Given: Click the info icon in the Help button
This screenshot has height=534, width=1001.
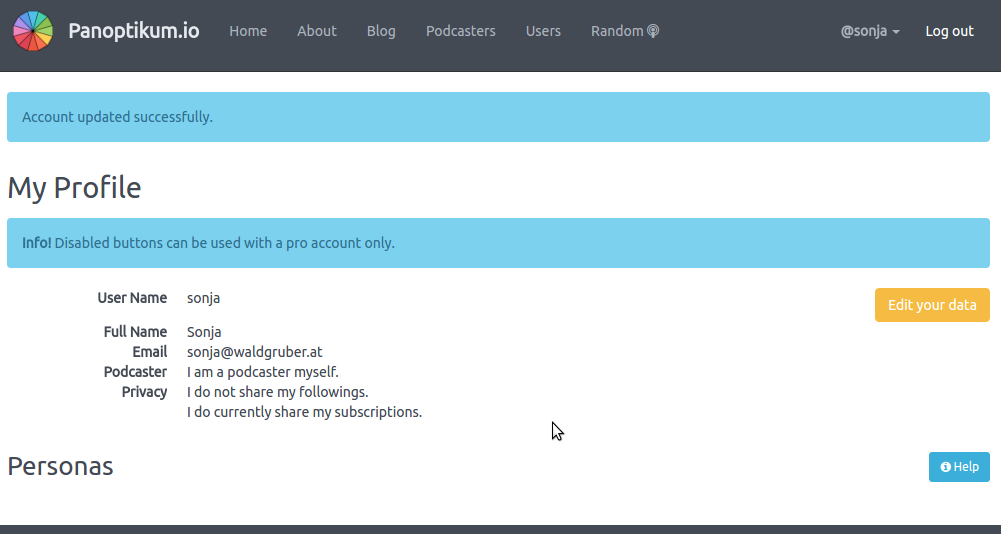Looking at the screenshot, I should pos(945,467).
